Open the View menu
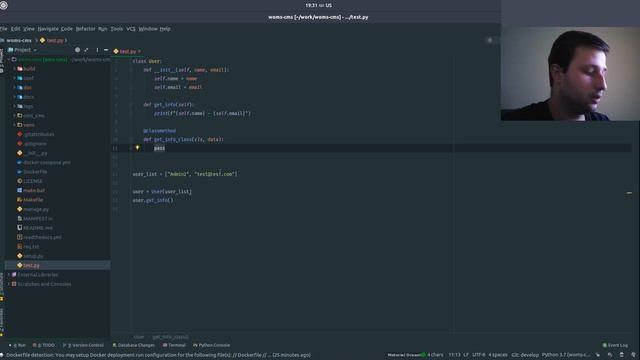 pos(29,29)
